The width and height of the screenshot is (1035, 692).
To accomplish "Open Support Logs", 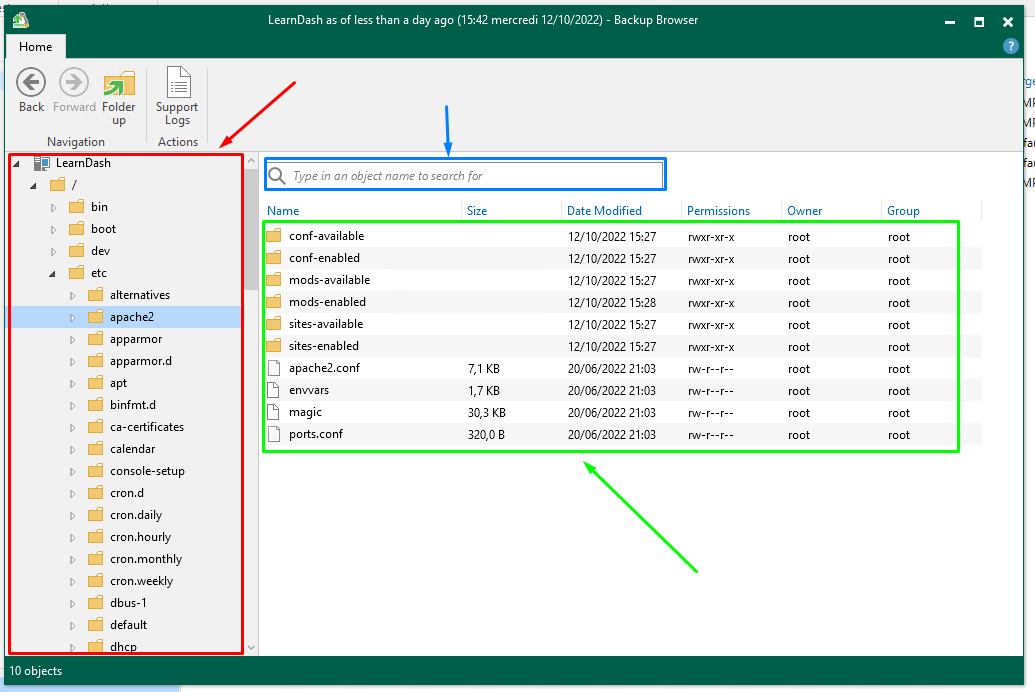I will tap(178, 96).
